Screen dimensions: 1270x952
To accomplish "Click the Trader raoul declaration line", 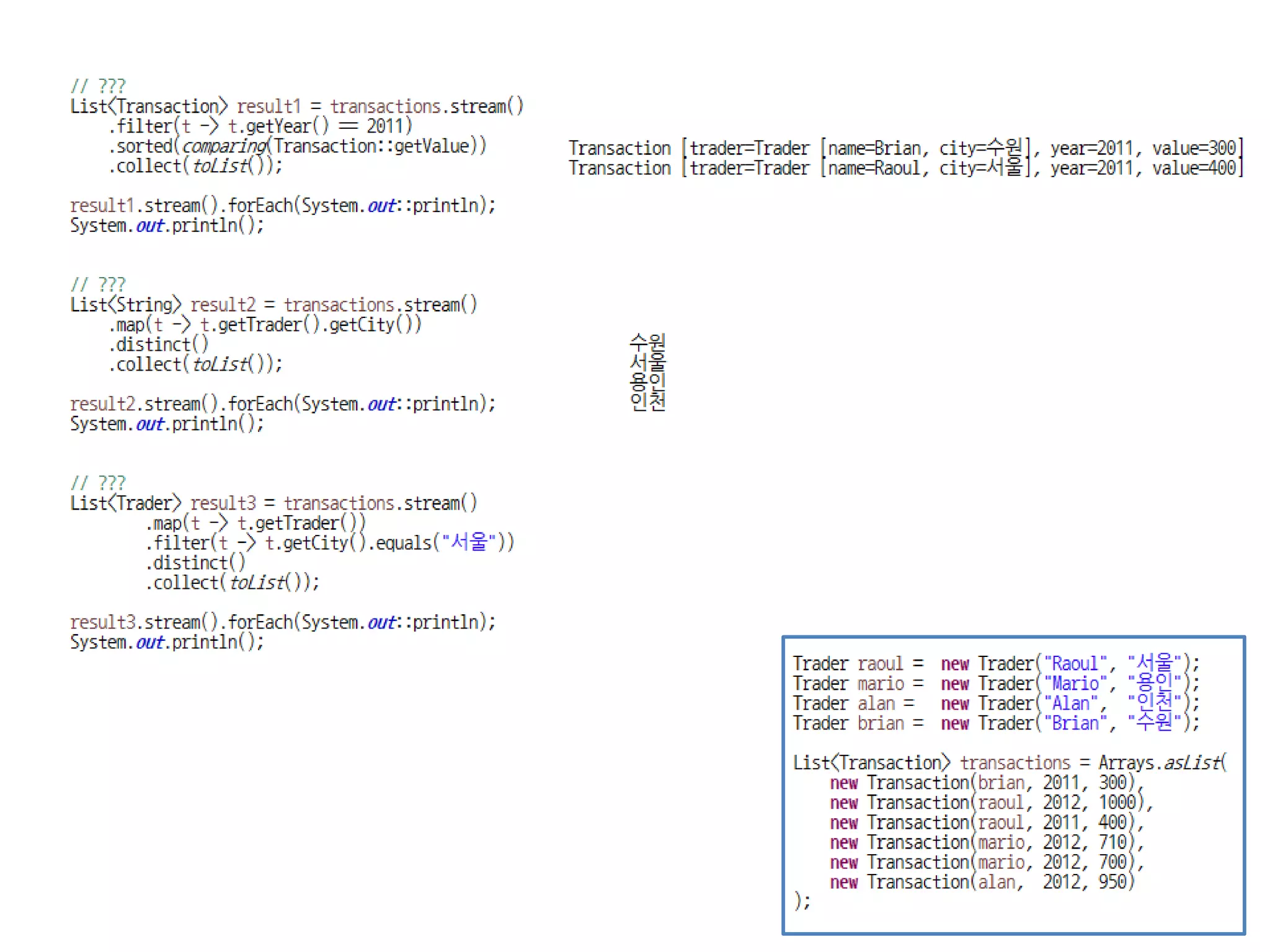I will (x=996, y=664).
